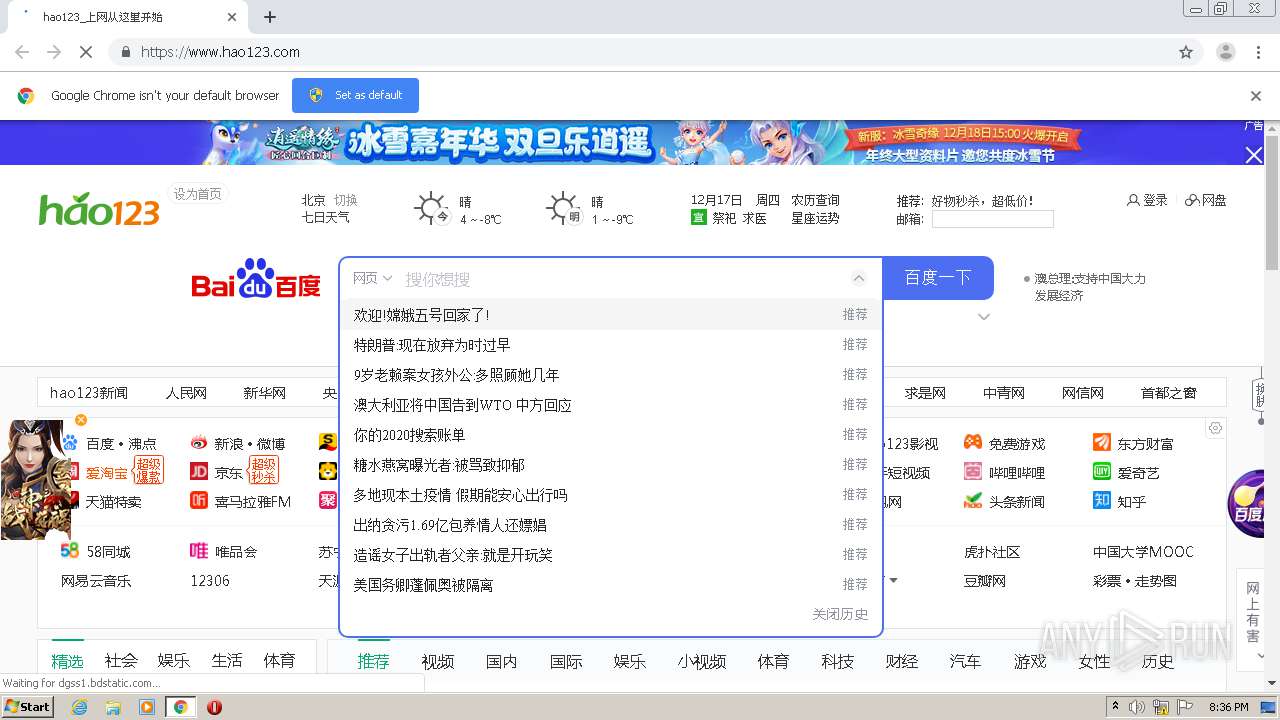This screenshot has height=720, width=1280.
Task: Select suggestion 你的2020搜索账单
Action: coord(611,435)
